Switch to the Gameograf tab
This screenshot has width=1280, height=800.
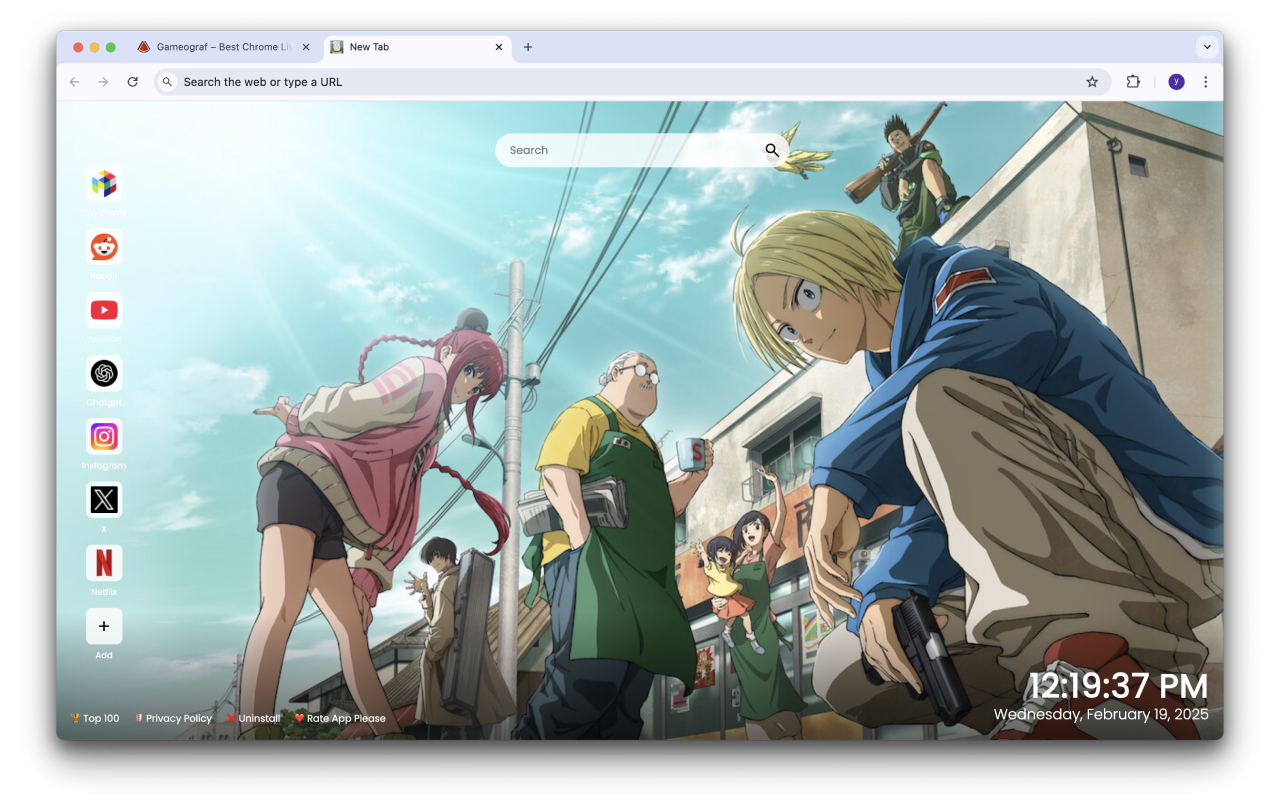point(222,46)
